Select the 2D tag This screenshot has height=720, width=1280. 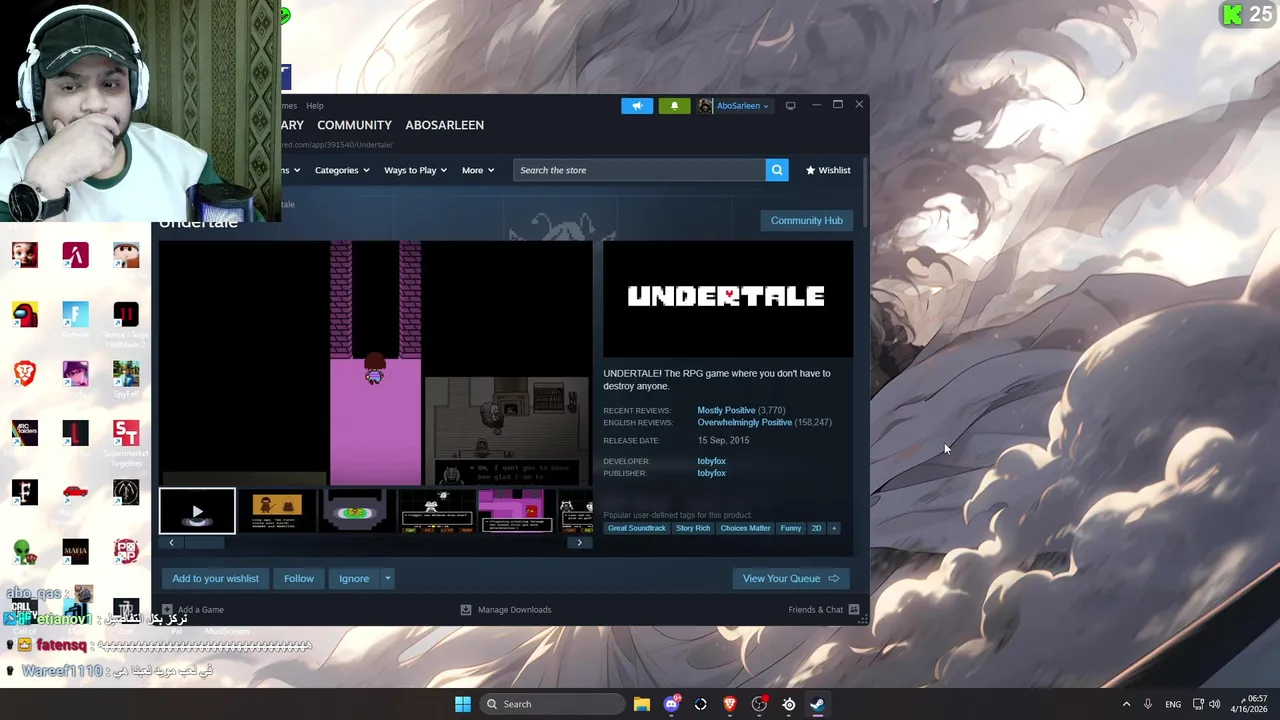816,528
